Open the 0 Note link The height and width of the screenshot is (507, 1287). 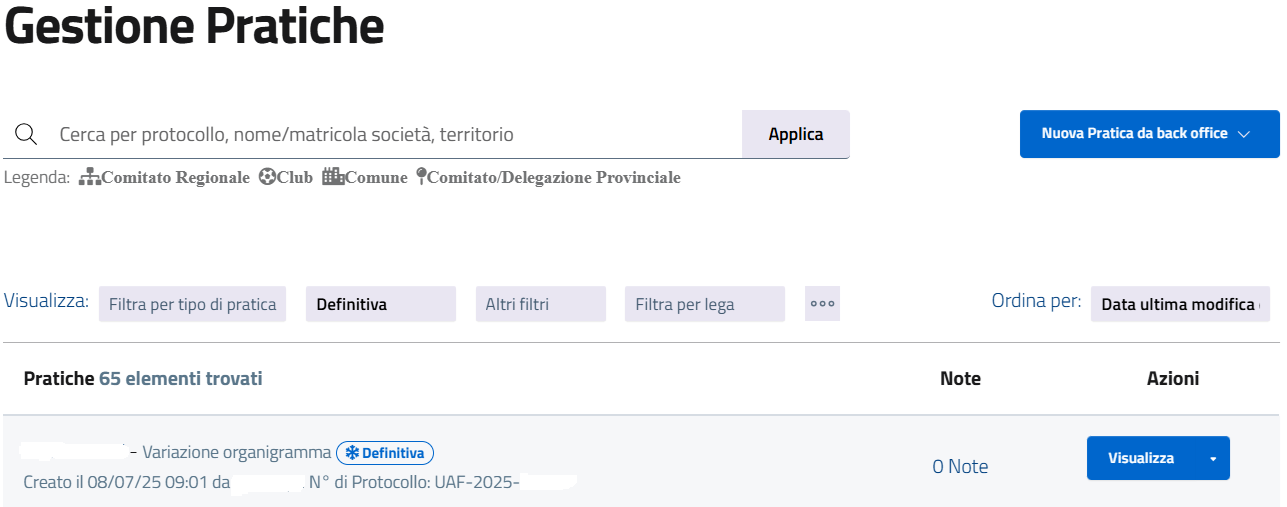click(x=960, y=466)
